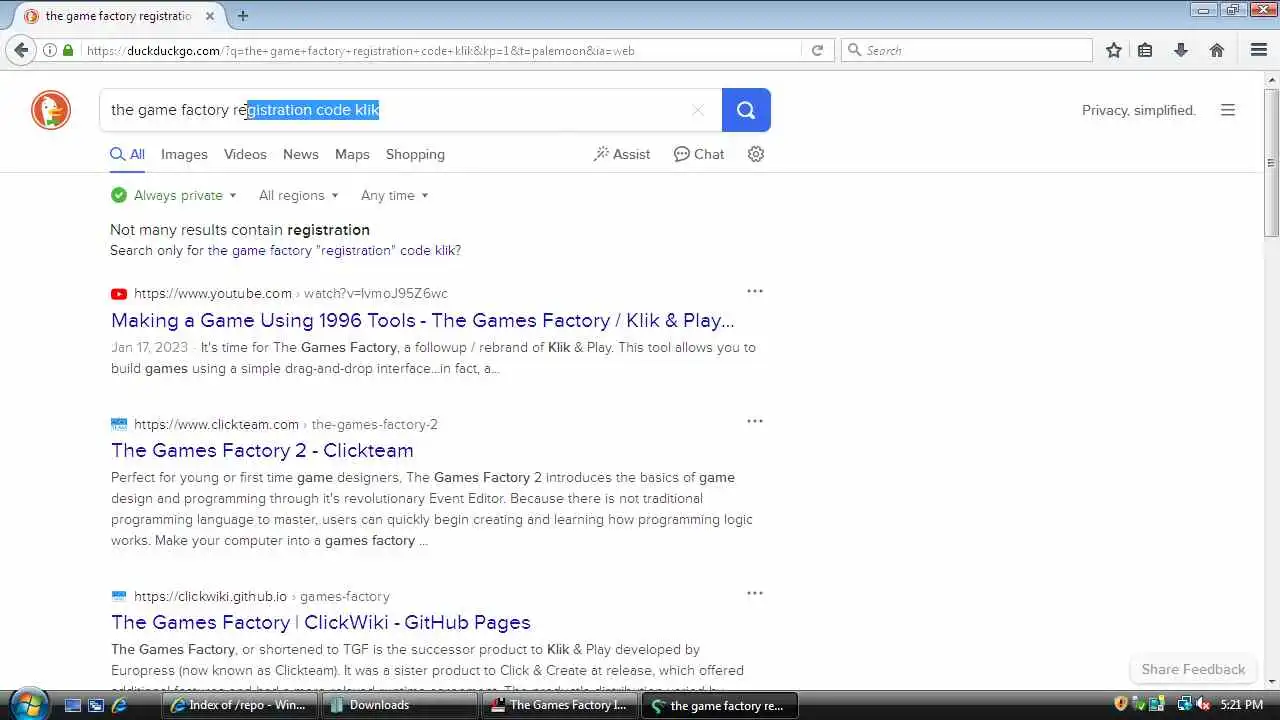Open the Pale Moon hamburger menu
This screenshot has height=720, width=1280.
(x=1259, y=50)
